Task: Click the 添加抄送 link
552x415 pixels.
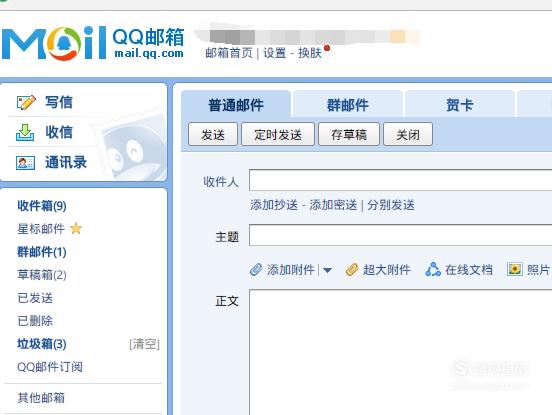Action: pyautogui.click(x=274, y=205)
